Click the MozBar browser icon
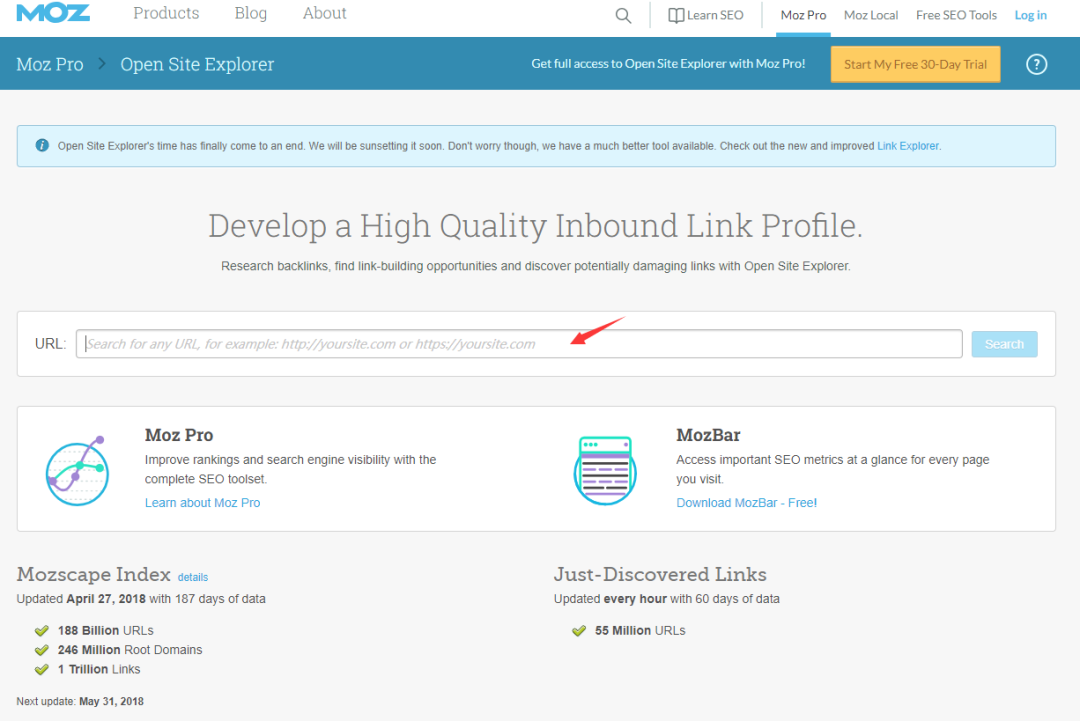 click(605, 469)
